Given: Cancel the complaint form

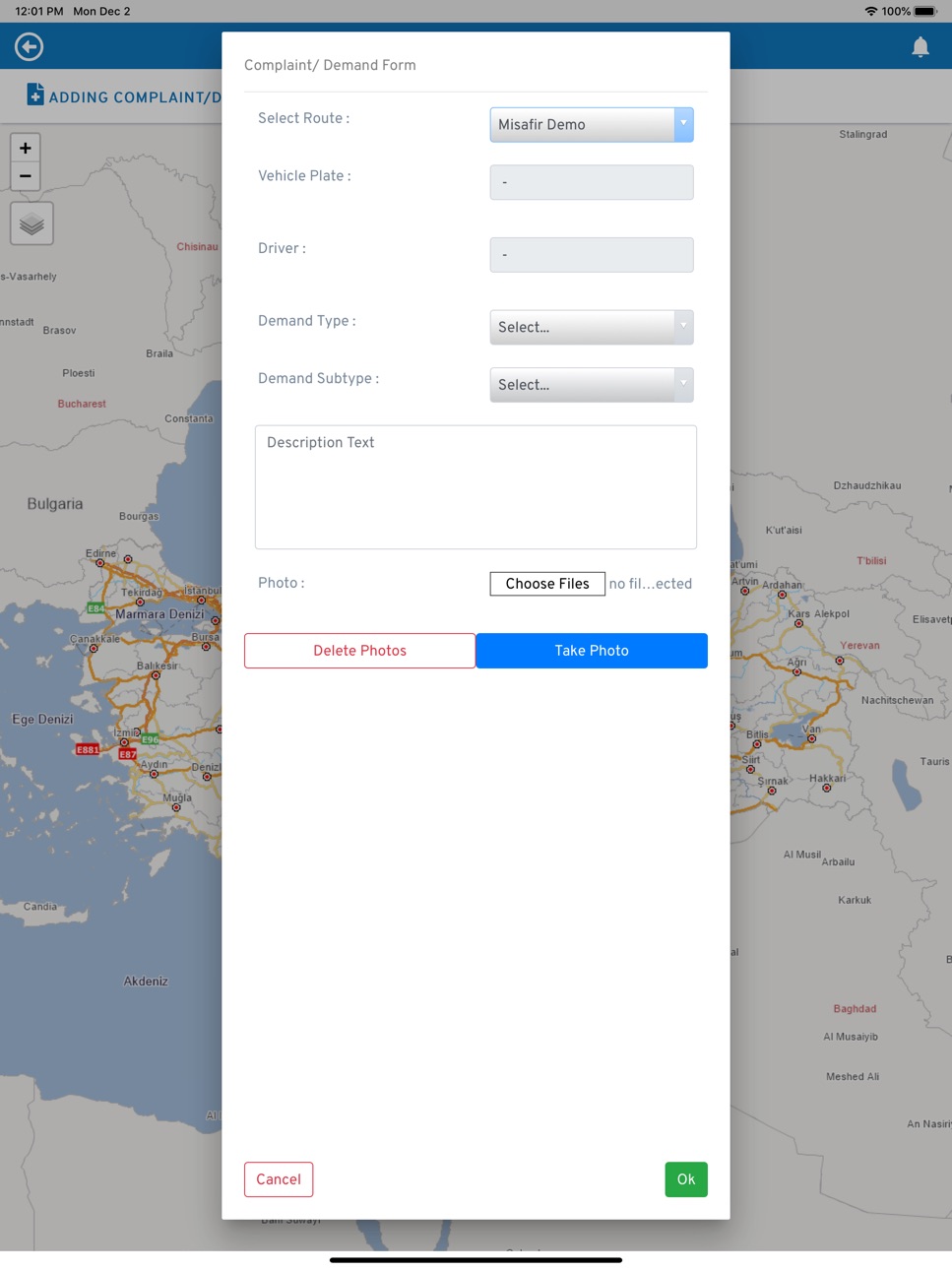Looking at the screenshot, I should coord(279,1179).
